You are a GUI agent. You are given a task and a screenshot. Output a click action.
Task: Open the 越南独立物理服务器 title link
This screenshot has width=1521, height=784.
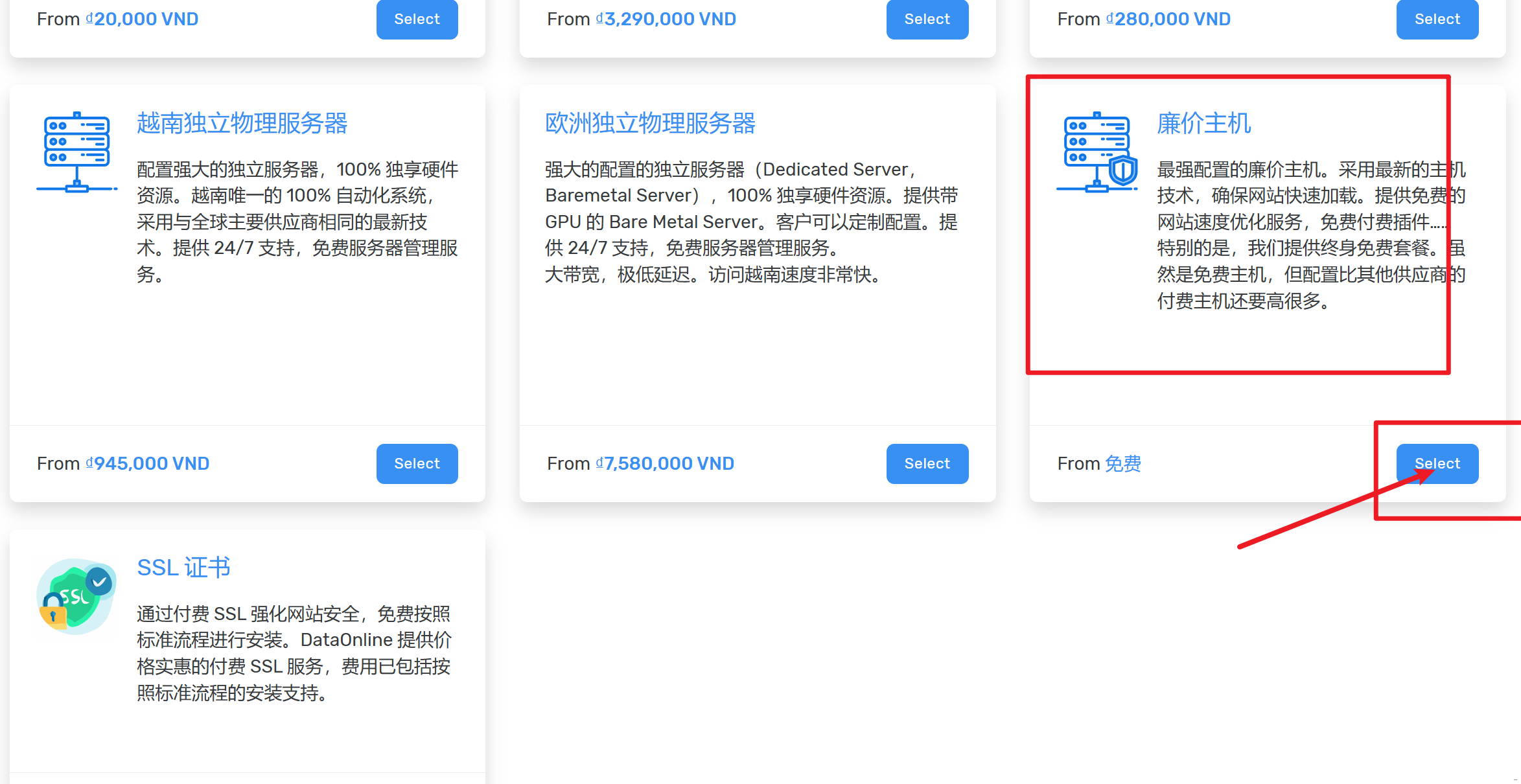coord(242,123)
